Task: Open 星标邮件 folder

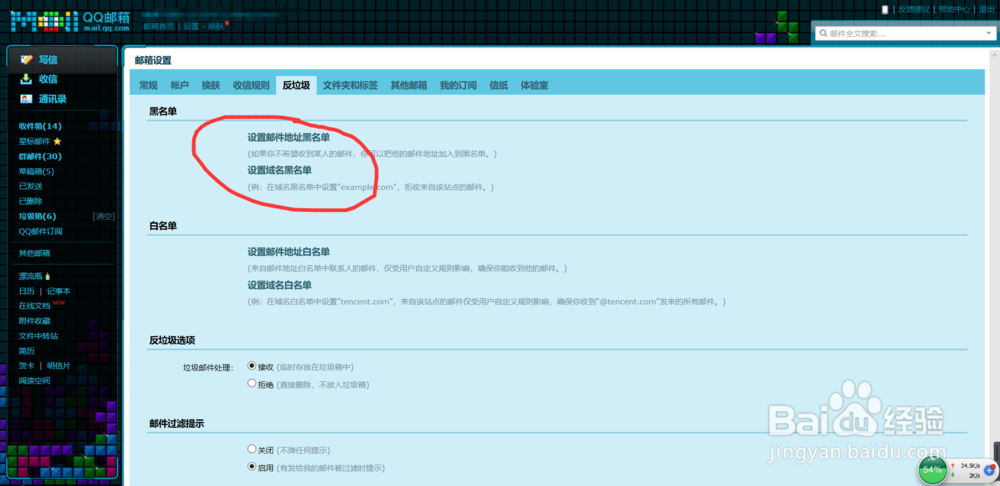Action: (34, 141)
